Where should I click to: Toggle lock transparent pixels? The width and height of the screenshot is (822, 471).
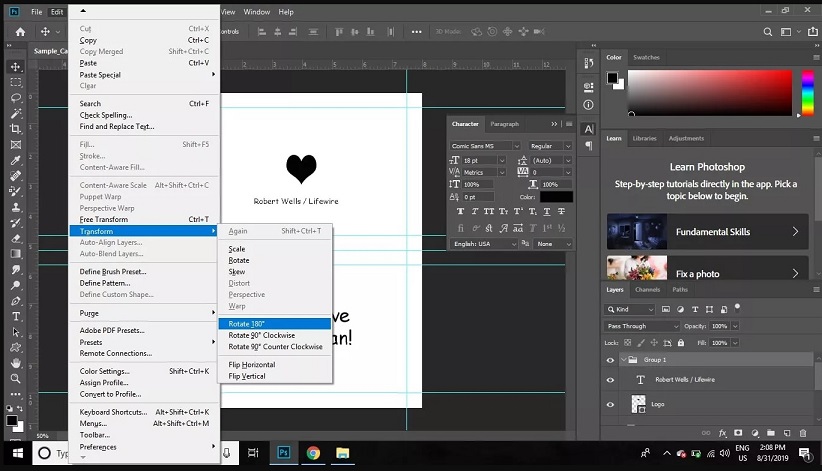click(x=628, y=343)
